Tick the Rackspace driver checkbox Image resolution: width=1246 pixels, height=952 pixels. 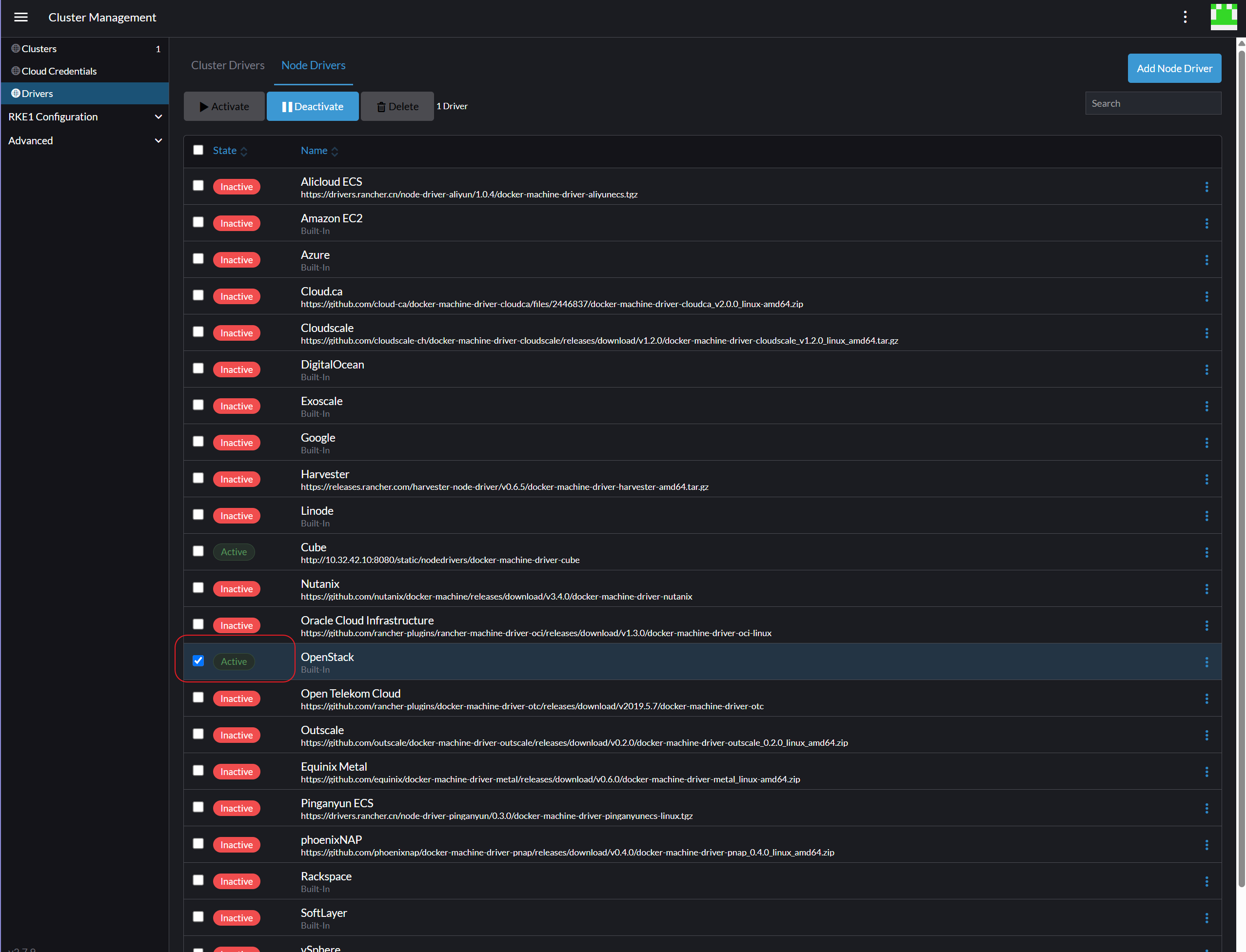click(x=198, y=880)
